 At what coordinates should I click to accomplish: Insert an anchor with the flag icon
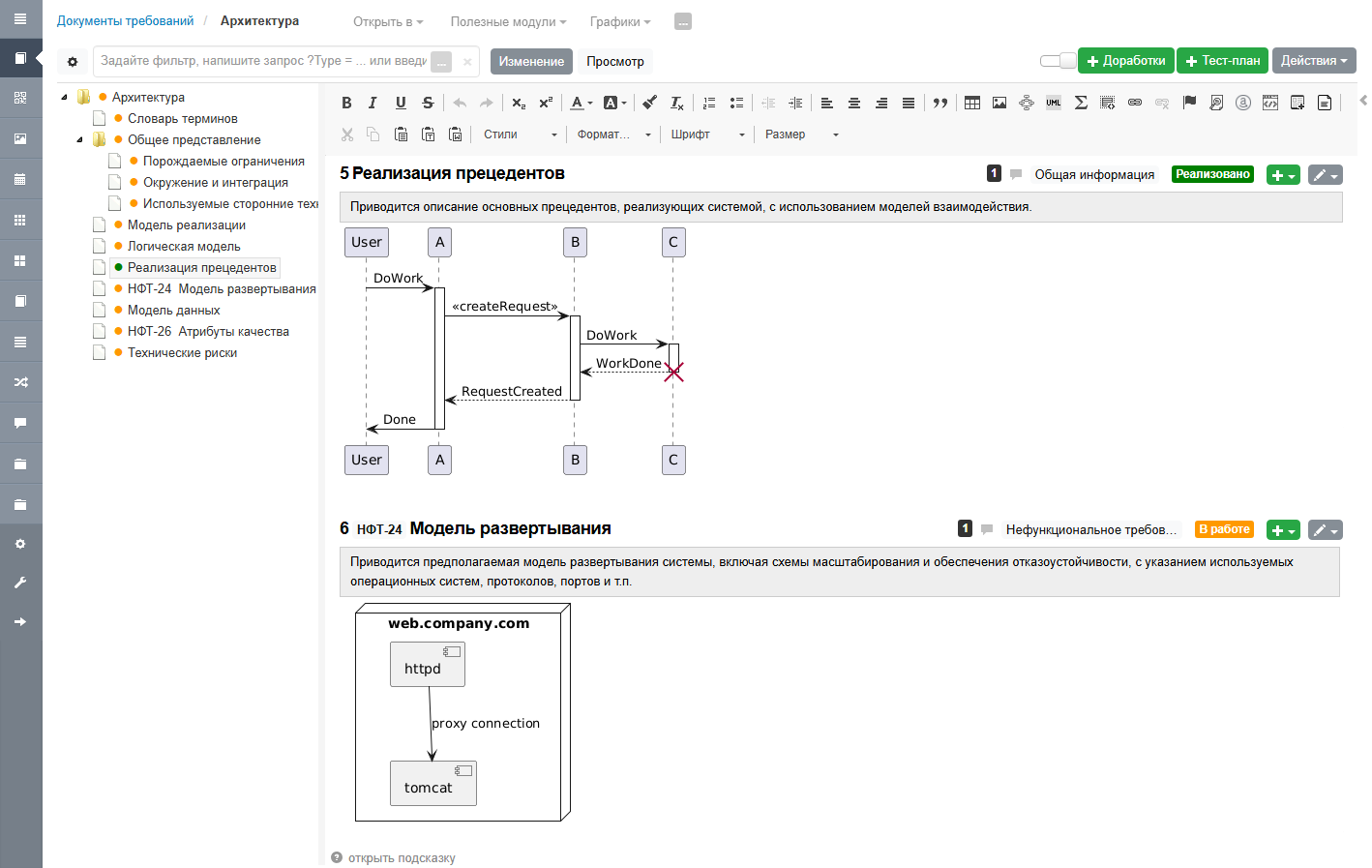(1189, 103)
